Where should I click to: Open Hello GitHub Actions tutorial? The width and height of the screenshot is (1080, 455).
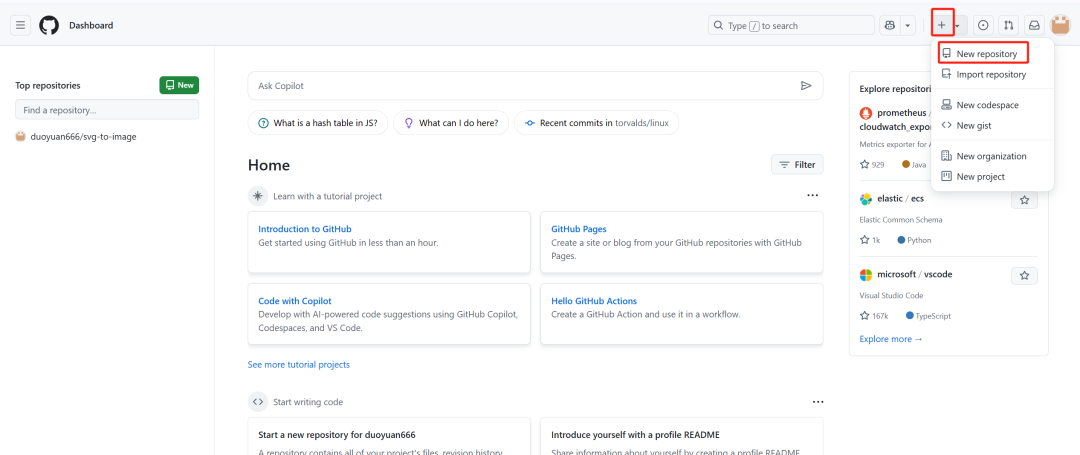[594, 301]
